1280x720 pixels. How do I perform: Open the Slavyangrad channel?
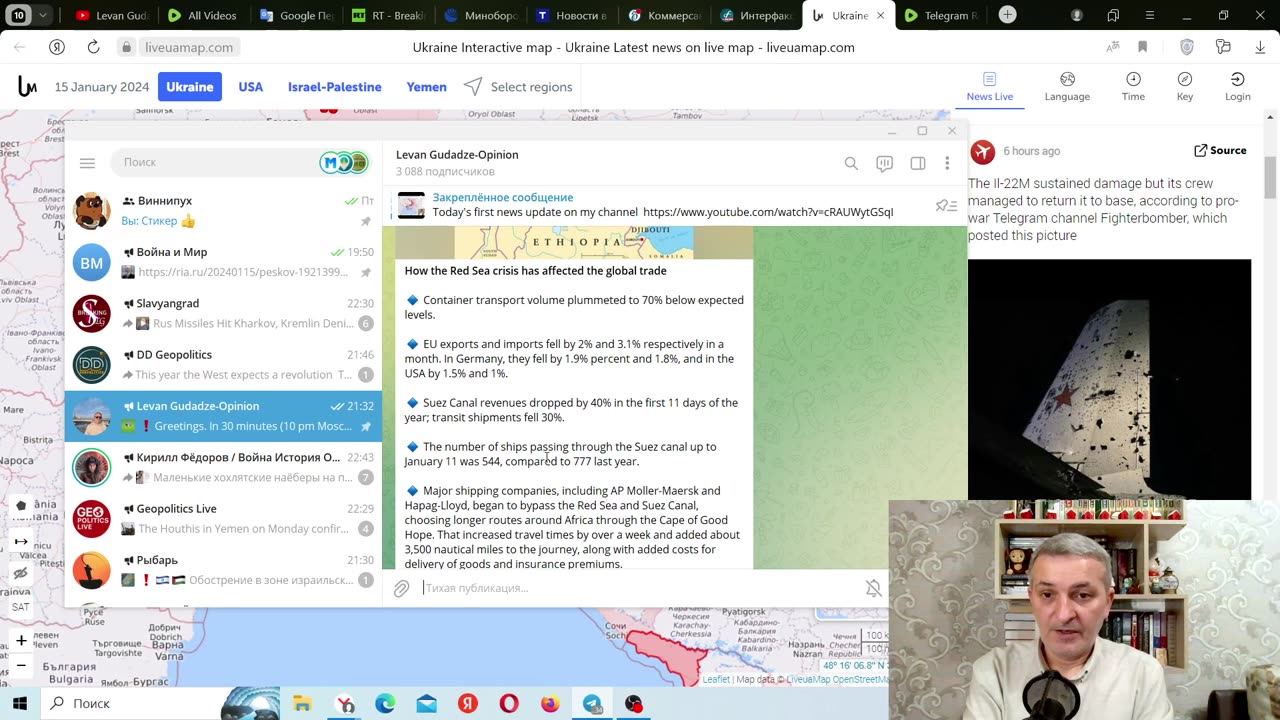[223, 313]
